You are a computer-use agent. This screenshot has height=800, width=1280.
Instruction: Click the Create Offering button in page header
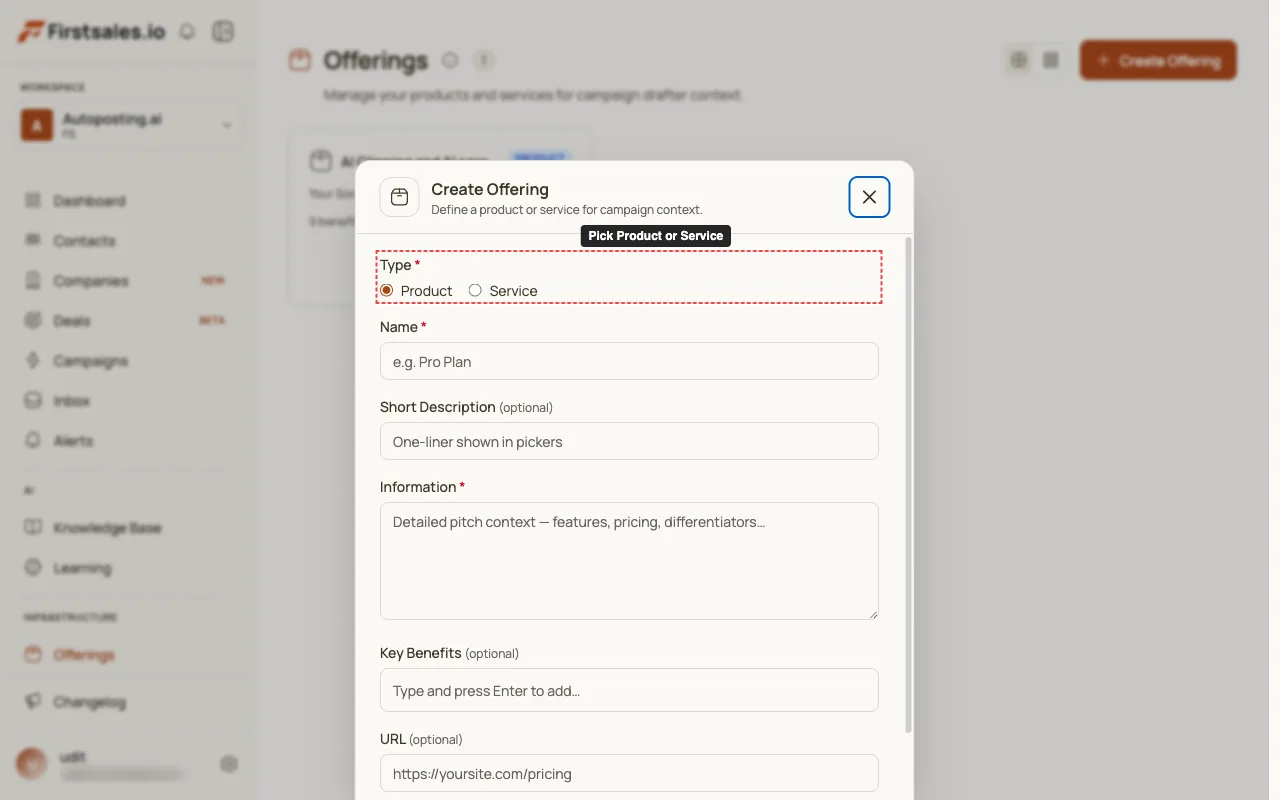point(1158,60)
